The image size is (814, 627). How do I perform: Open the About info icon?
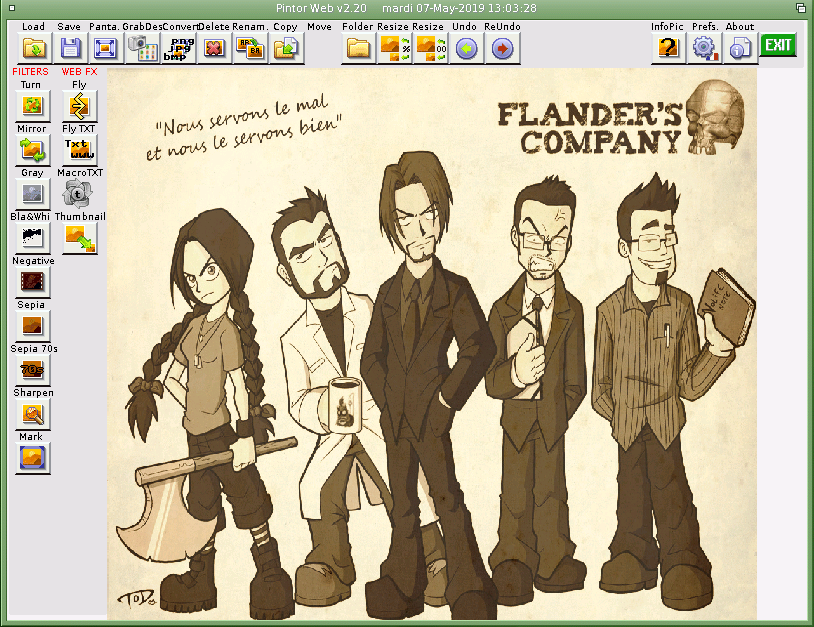tap(740, 49)
